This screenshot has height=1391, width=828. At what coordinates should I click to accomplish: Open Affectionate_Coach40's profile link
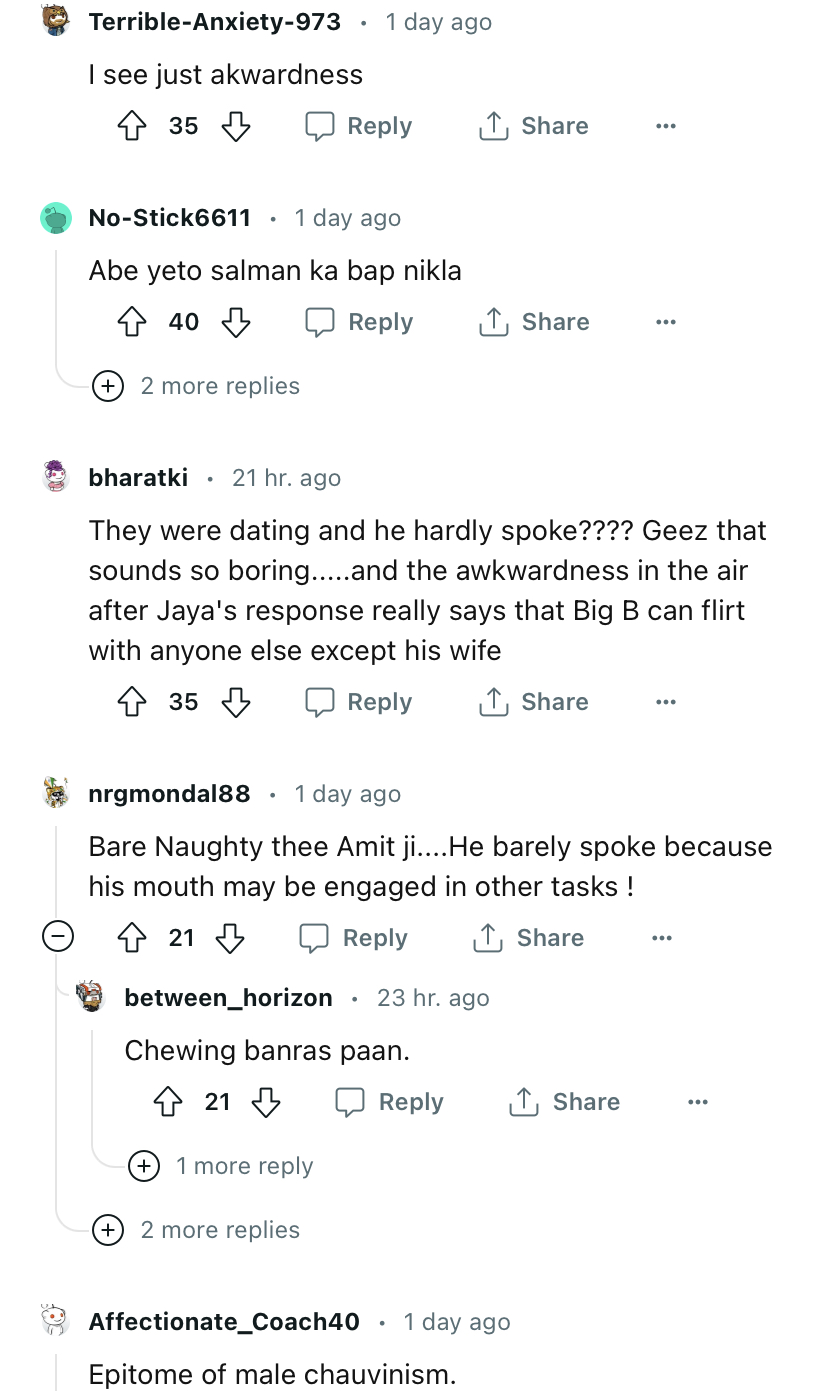click(x=224, y=1322)
